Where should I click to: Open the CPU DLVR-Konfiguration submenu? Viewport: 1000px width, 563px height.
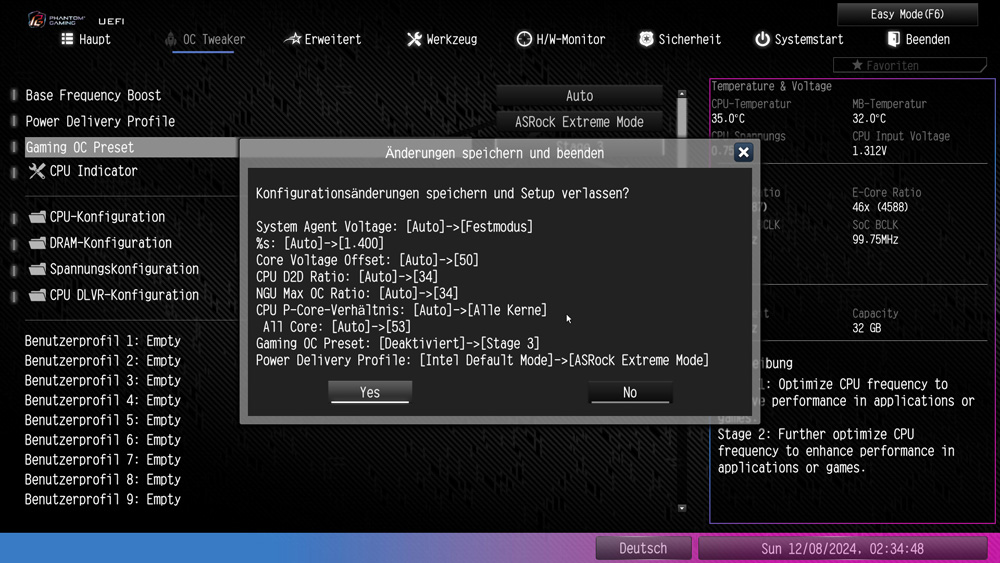pos(124,295)
